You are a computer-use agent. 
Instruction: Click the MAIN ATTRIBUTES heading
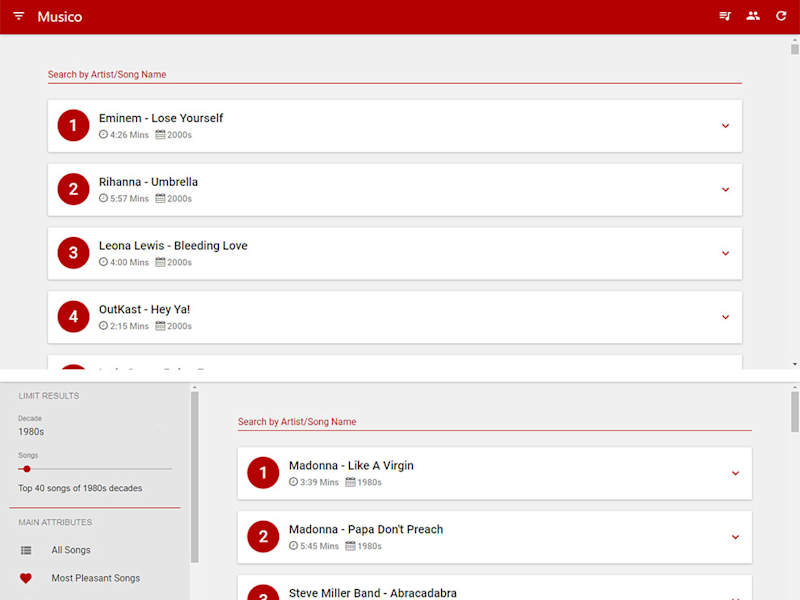click(55, 522)
